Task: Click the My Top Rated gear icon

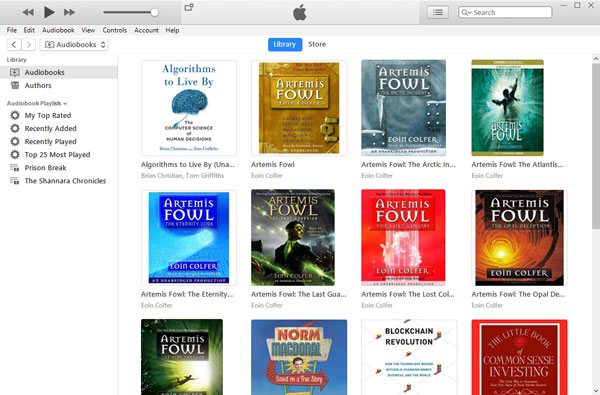Action: coord(15,115)
